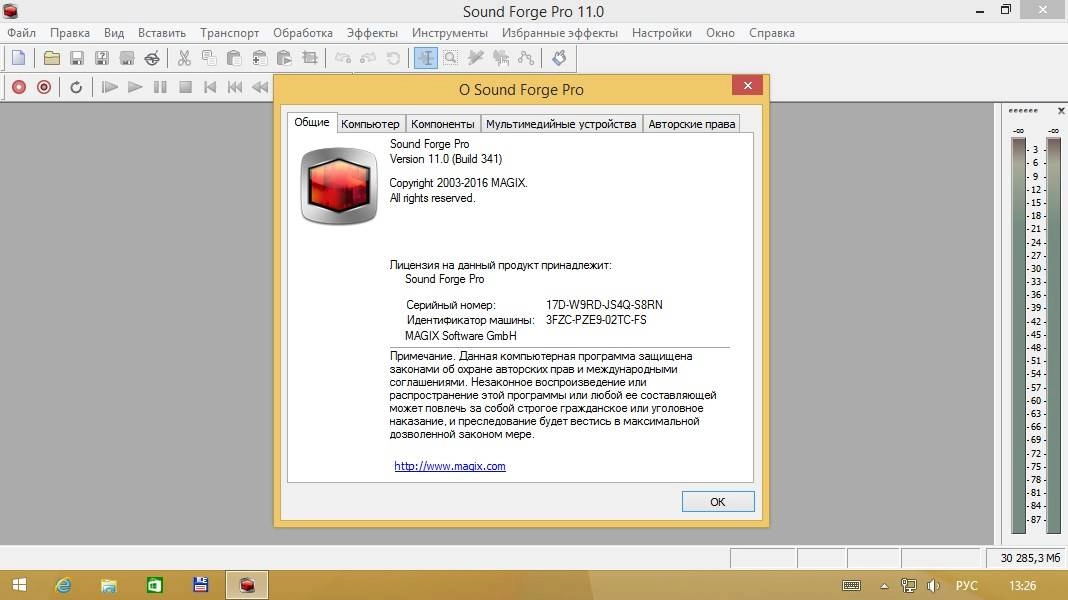Open the Окно menu
1068x600 pixels.
pyautogui.click(x=720, y=33)
